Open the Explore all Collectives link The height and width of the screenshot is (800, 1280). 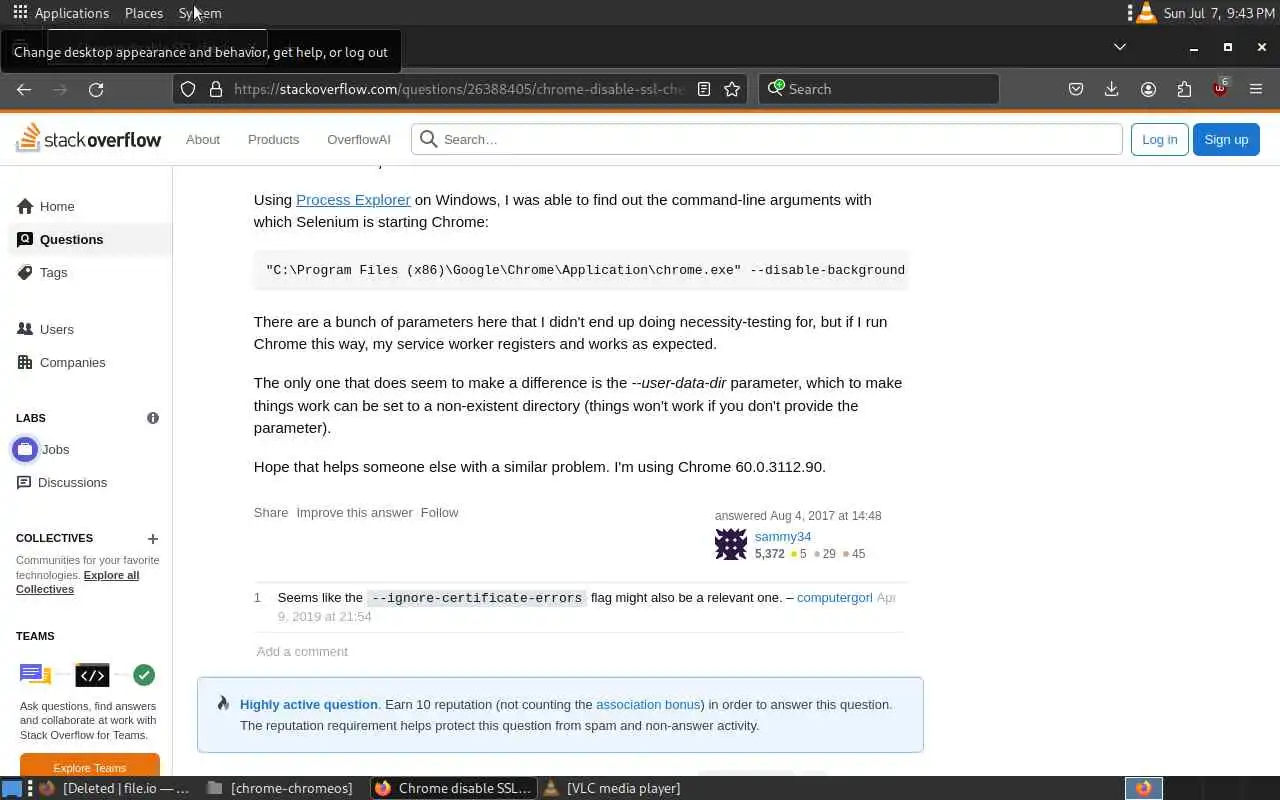(x=77, y=582)
